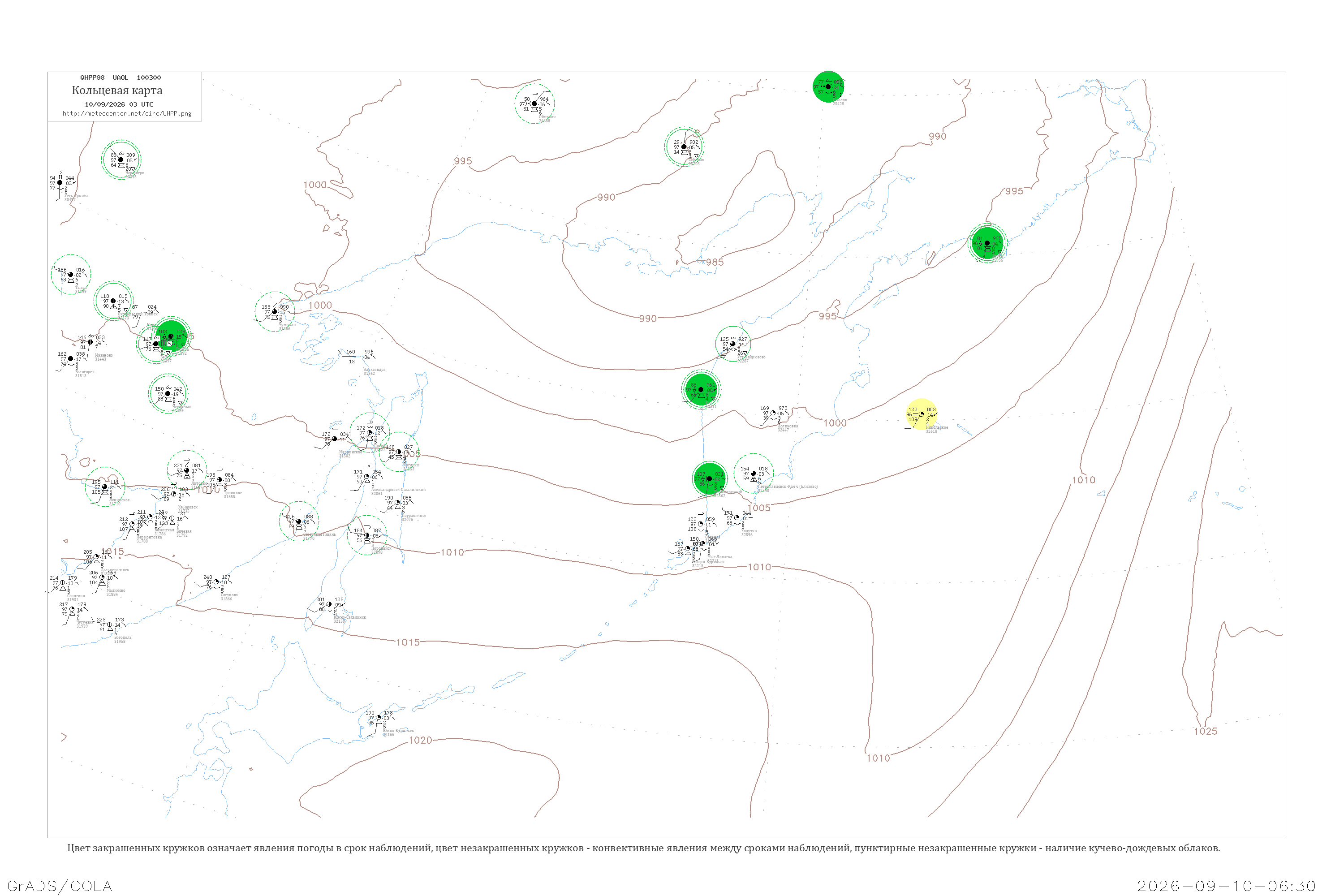Click the Yuzhno-Sakhalinsk station plot
1344x896 pixels.
[329, 604]
